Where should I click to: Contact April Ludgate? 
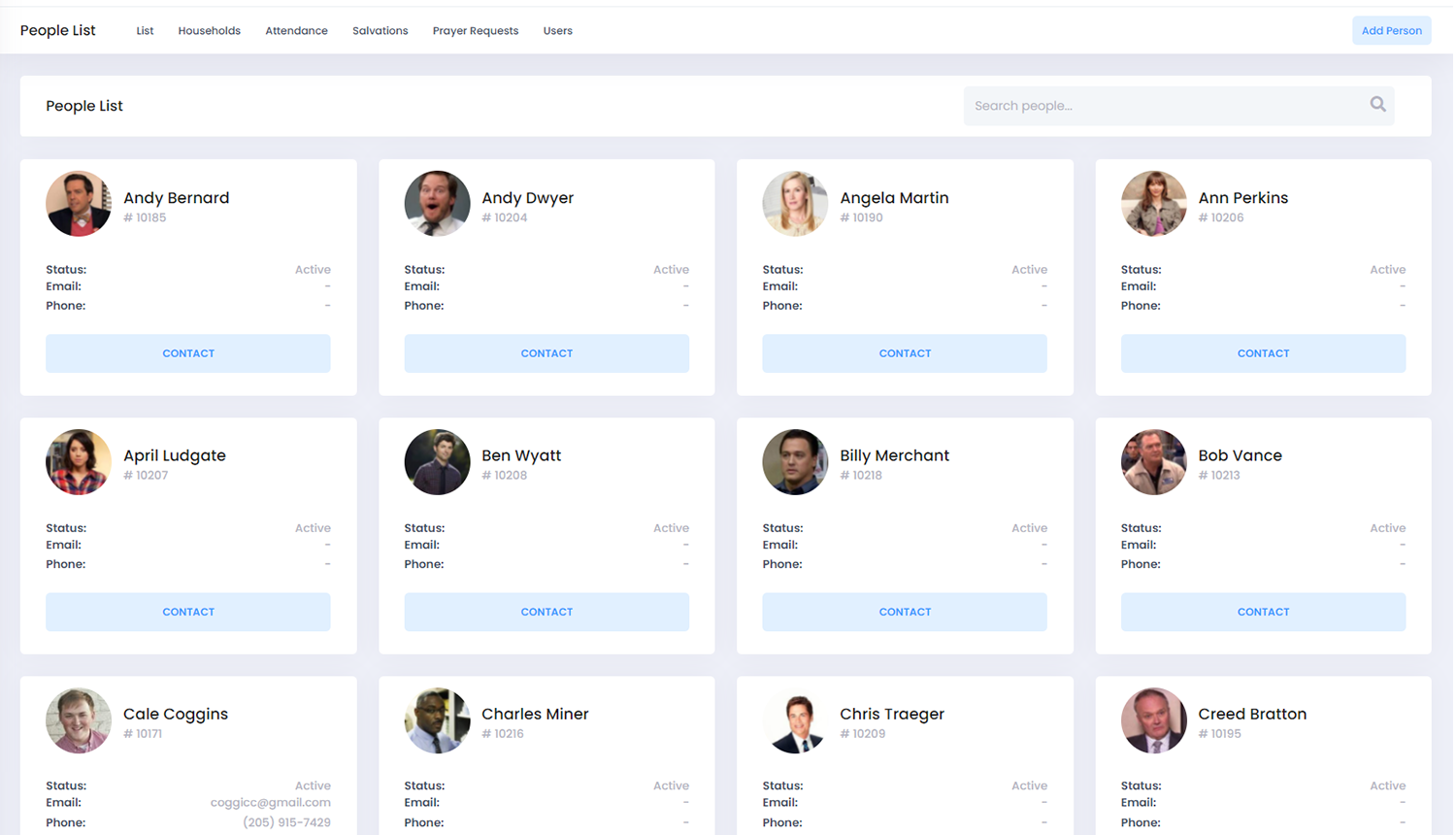point(188,612)
